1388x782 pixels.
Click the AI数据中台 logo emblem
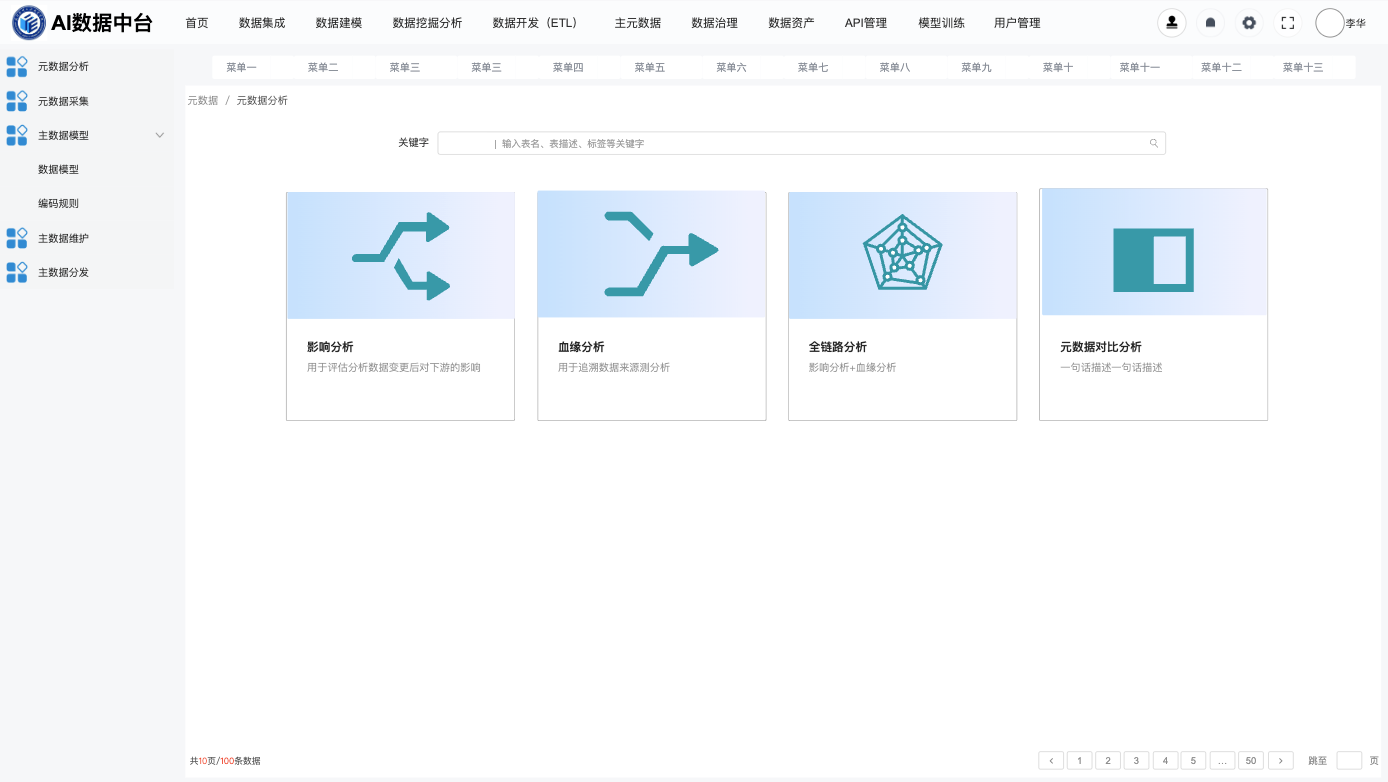[28, 22]
